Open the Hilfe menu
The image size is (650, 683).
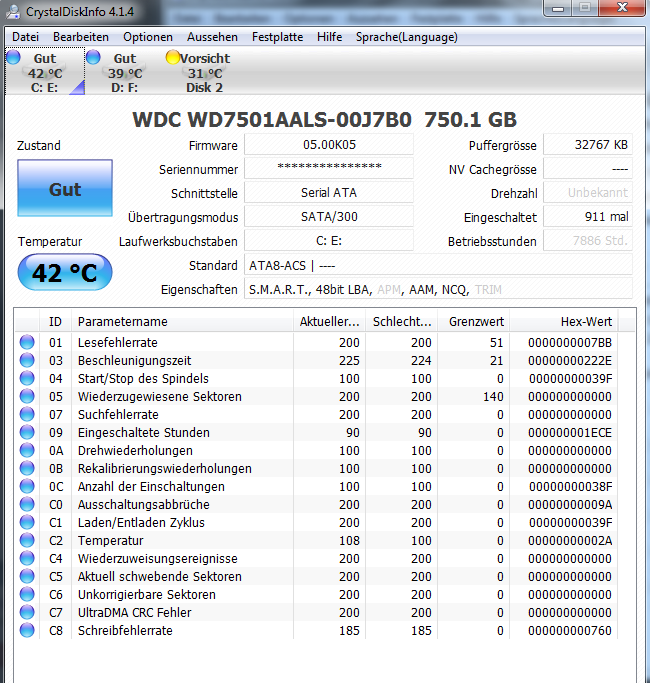329,37
